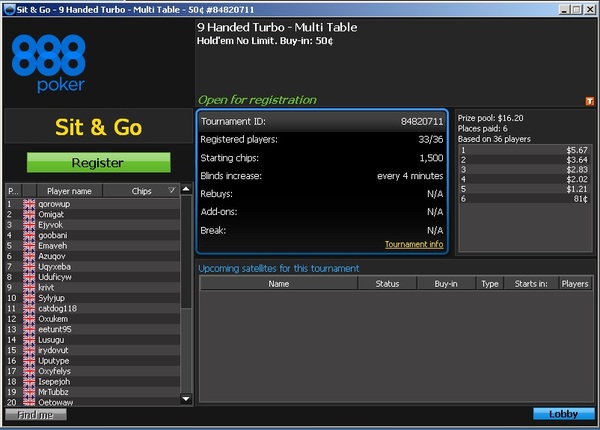
Task: Click the flag icon beside catdog118
Action: [29, 308]
